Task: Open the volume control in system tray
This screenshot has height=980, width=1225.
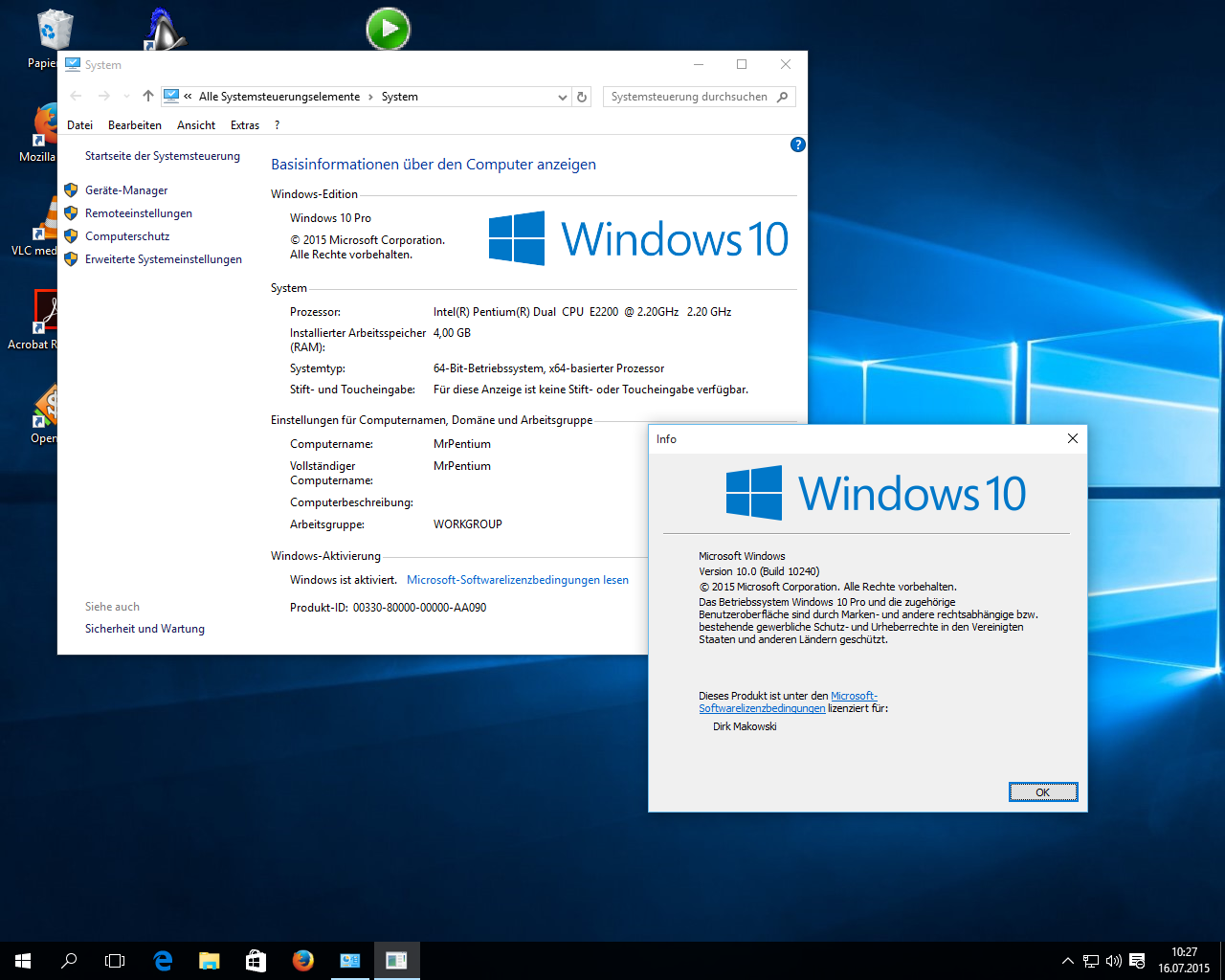Action: click(x=1113, y=960)
